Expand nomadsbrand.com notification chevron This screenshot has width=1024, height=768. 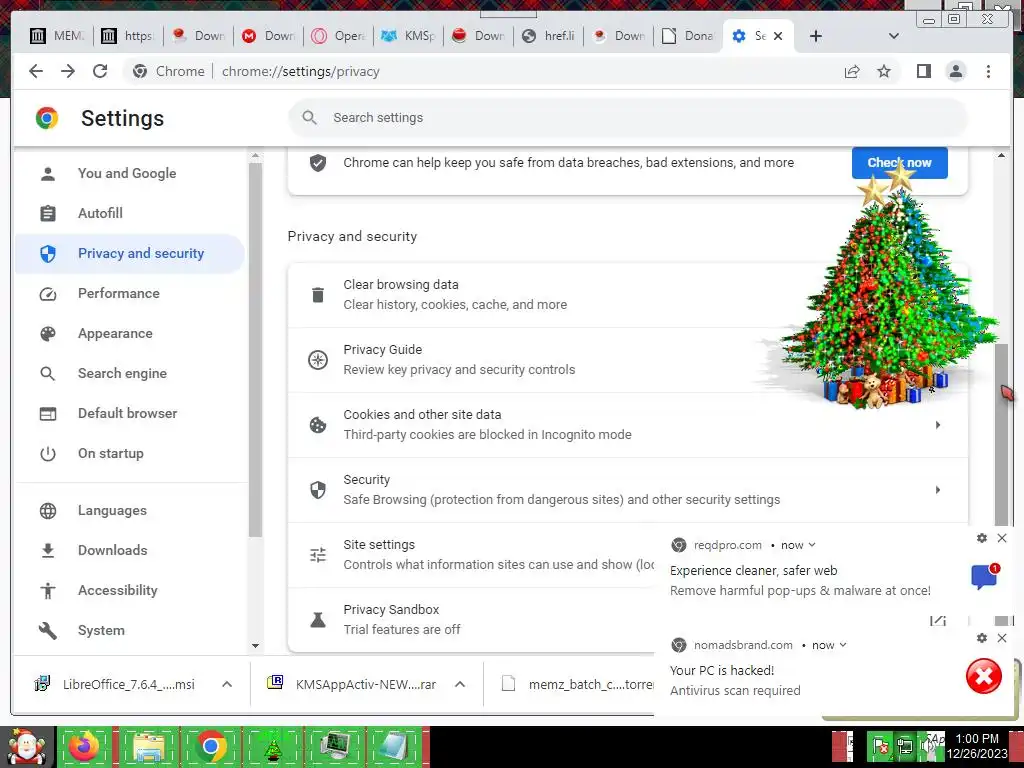[x=842, y=645]
